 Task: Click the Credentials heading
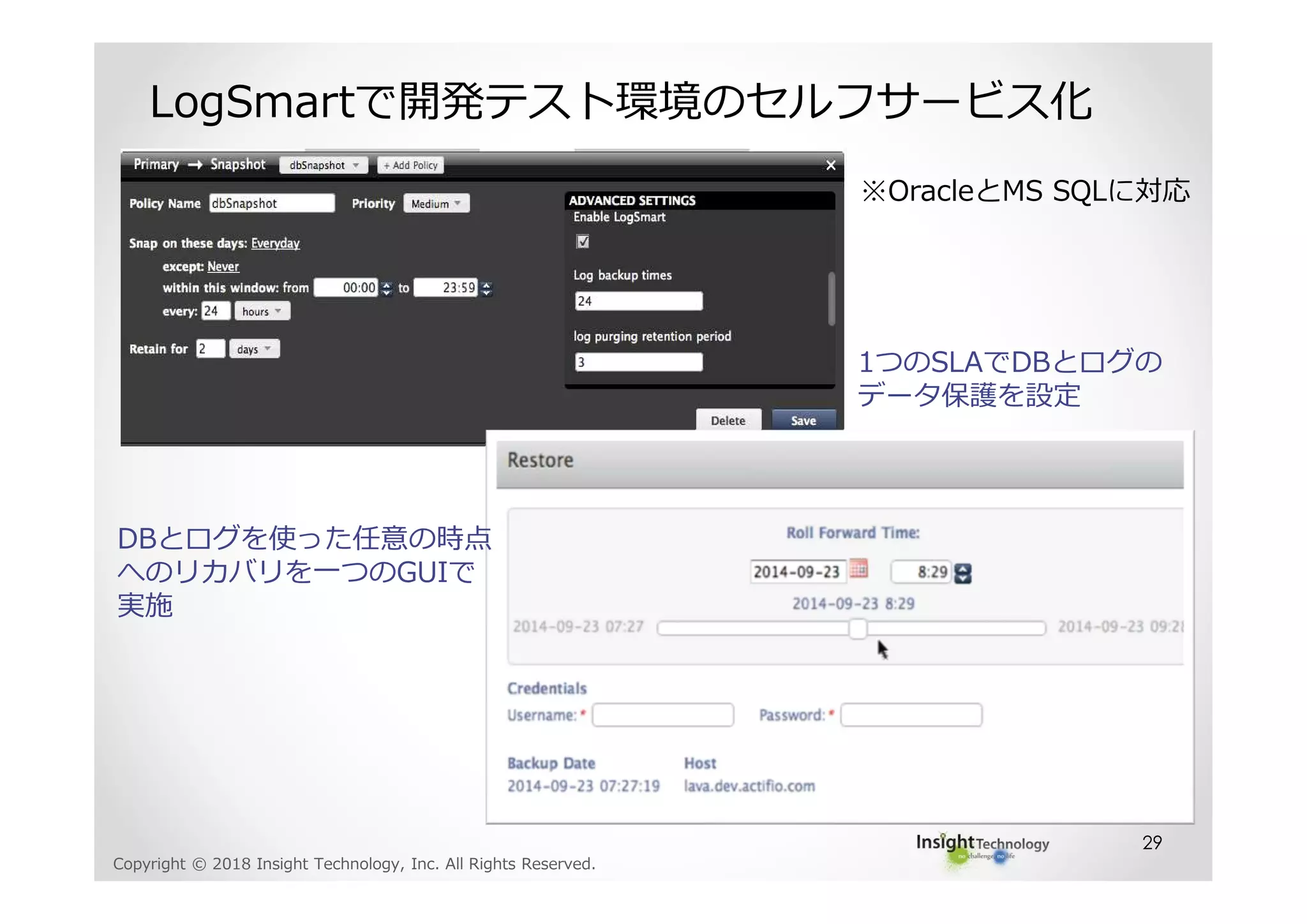point(547,689)
